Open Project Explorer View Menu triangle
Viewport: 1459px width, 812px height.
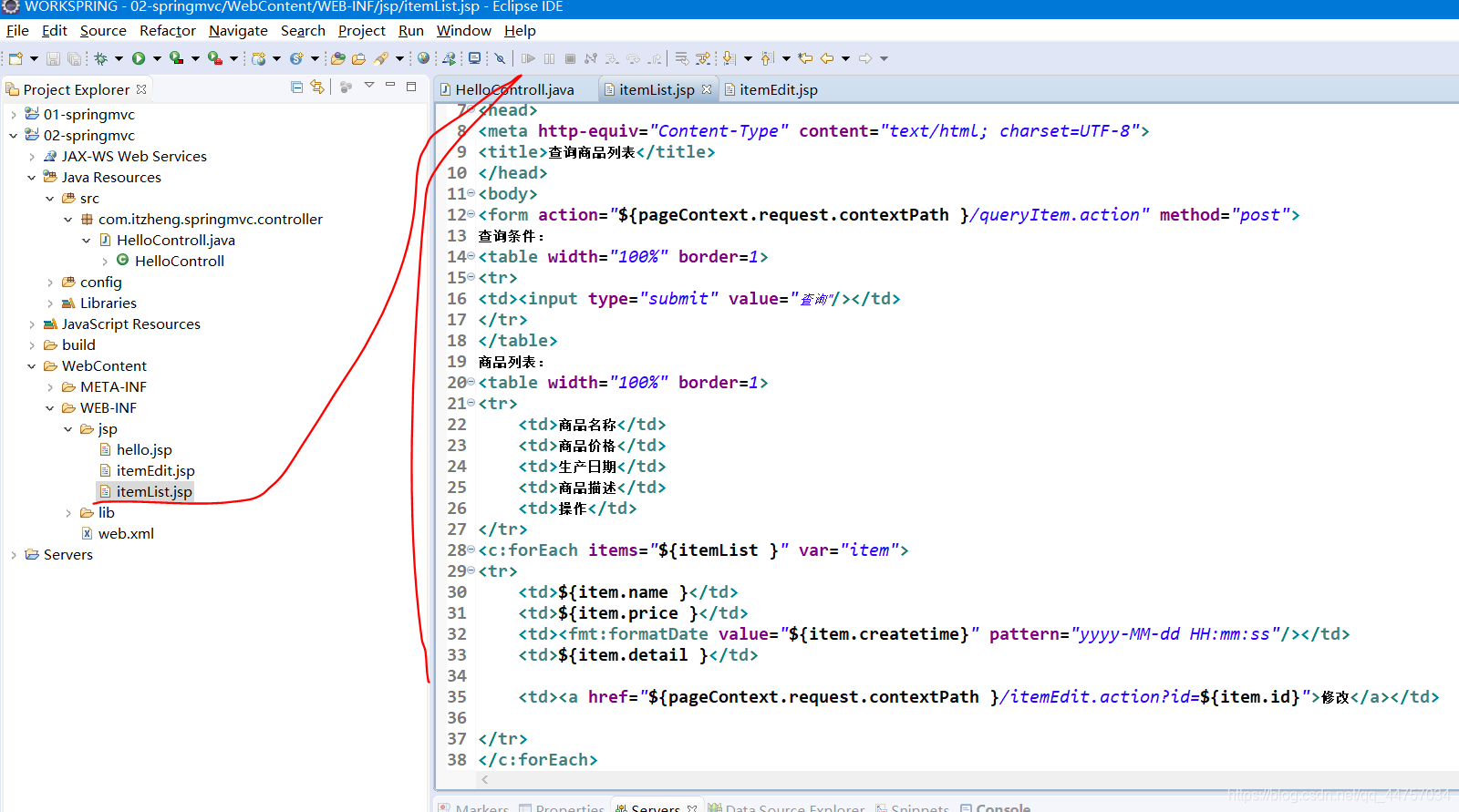(x=369, y=85)
